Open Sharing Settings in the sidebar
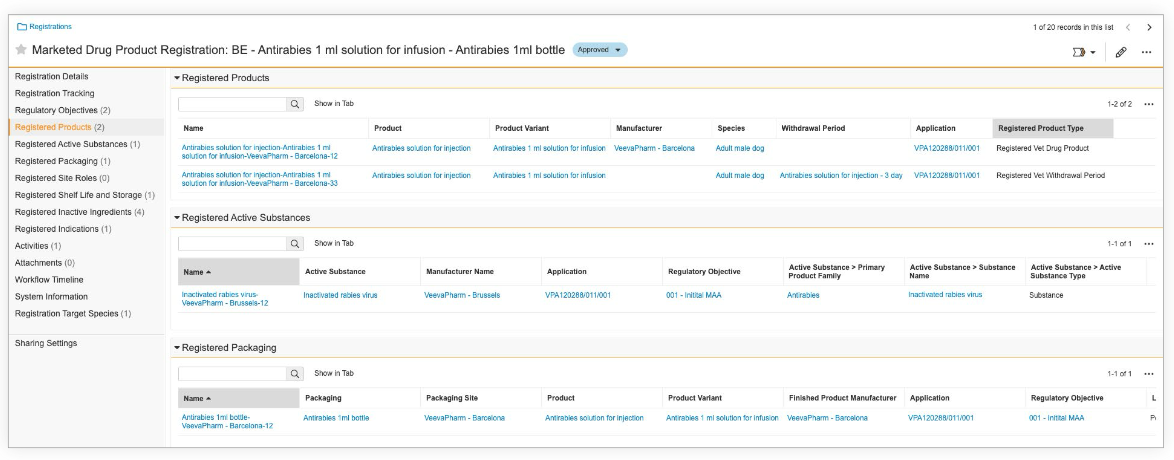This screenshot has height=460, width=1174. click(x=46, y=343)
